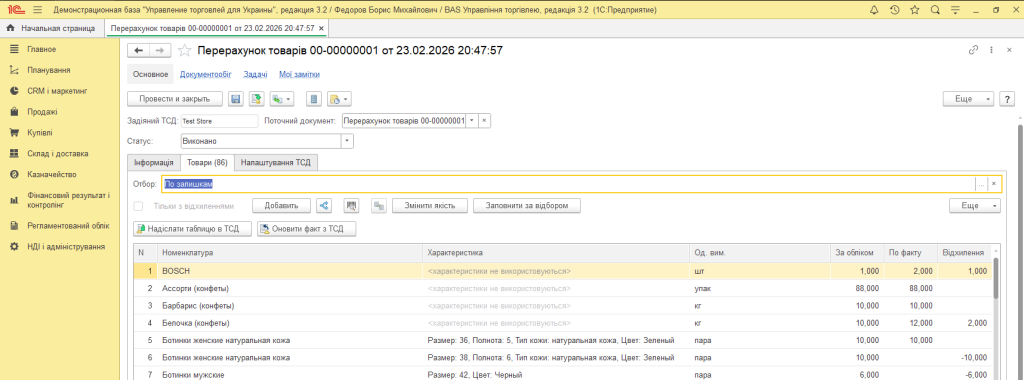Toggle Тільки з відхиленнями checkbox
Image resolution: width=1024 pixels, height=380 pixels.
[x=138, y=206]
